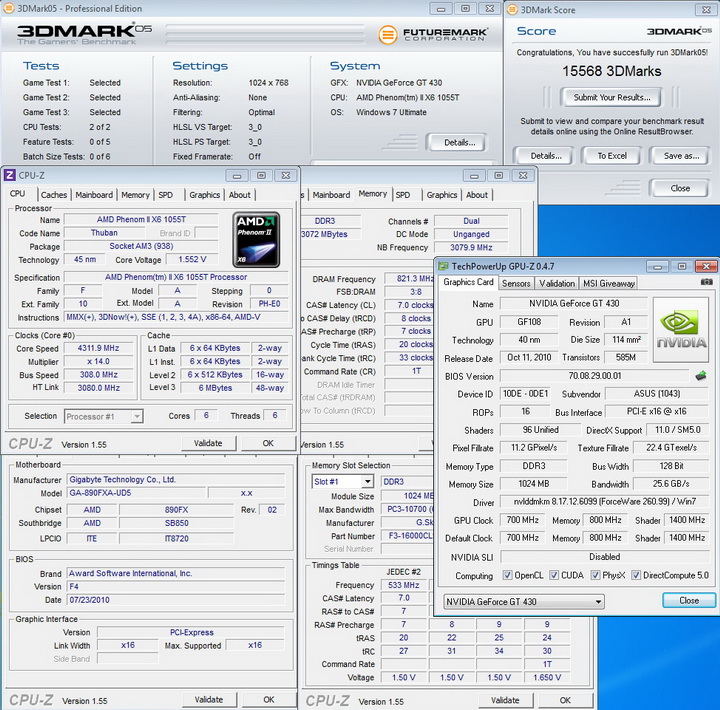Toggle the DirectCompute 5.0 checkbox

[636, 575]
